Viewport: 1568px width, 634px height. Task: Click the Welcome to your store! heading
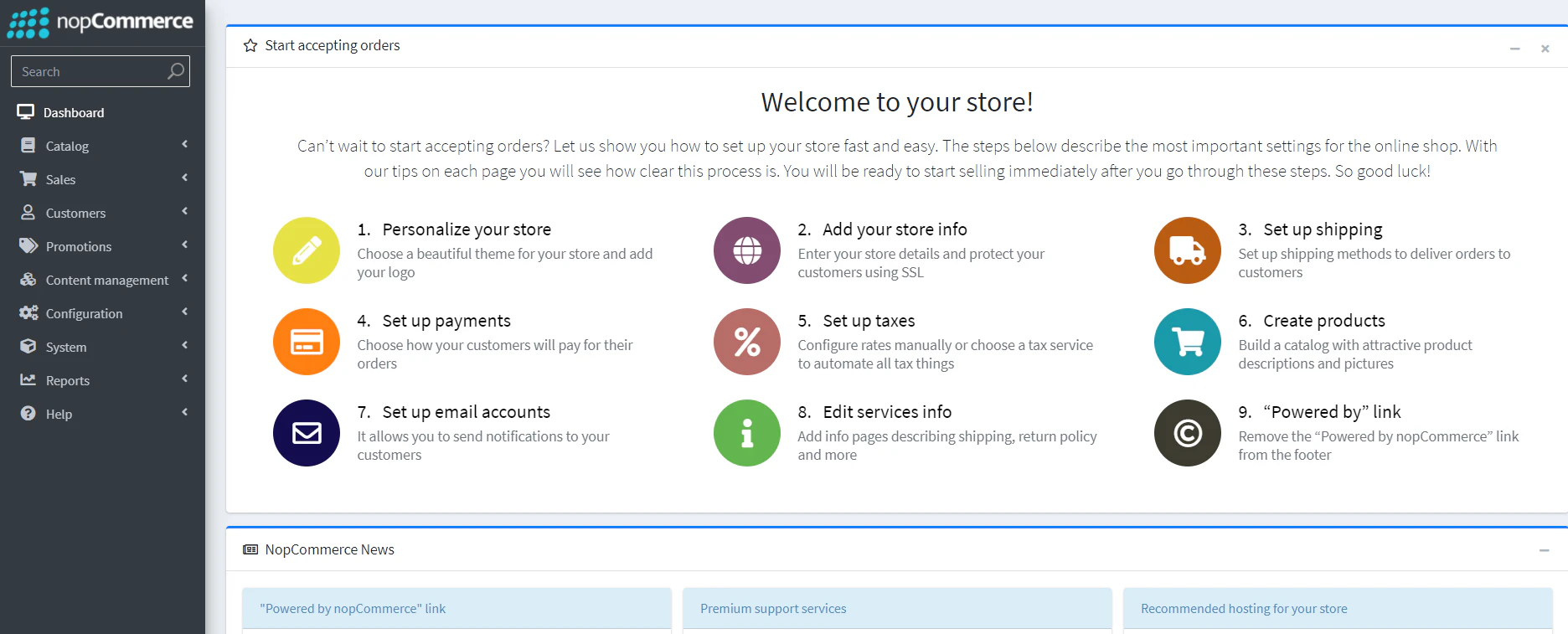[x=897, y=102]
